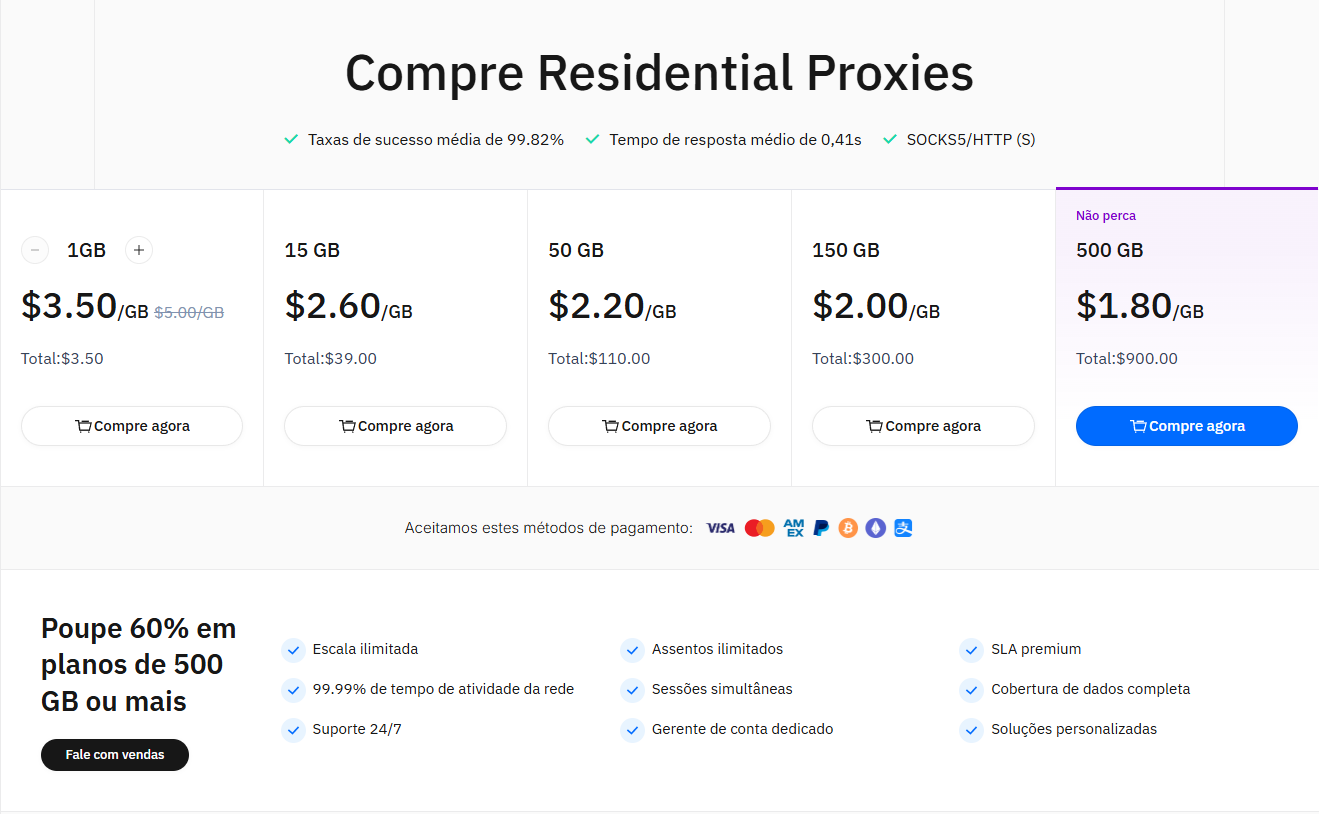Click blue Compre agora for 500 GB

(x=1187, y=426)
